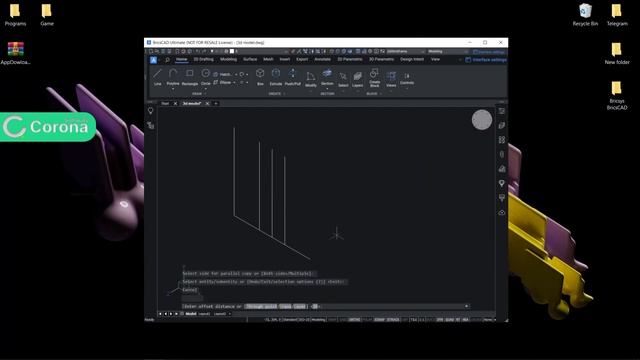Expand the Circle dropdown arrow
The image size is (640, 360).
(x=206, y=89)
